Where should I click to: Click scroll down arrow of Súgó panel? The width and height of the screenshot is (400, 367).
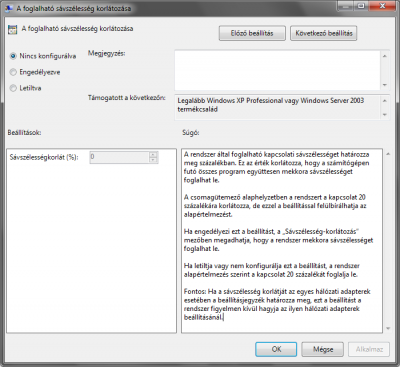click(x=388, y=328)
